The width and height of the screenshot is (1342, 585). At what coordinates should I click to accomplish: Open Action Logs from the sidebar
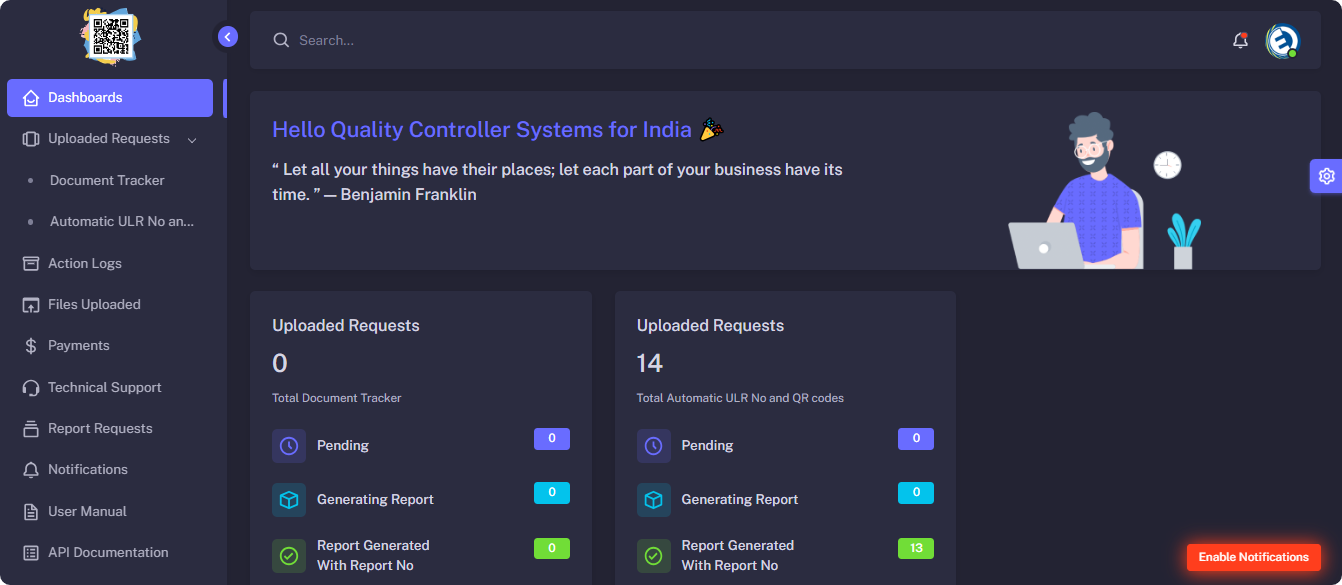tap(85, 264)
